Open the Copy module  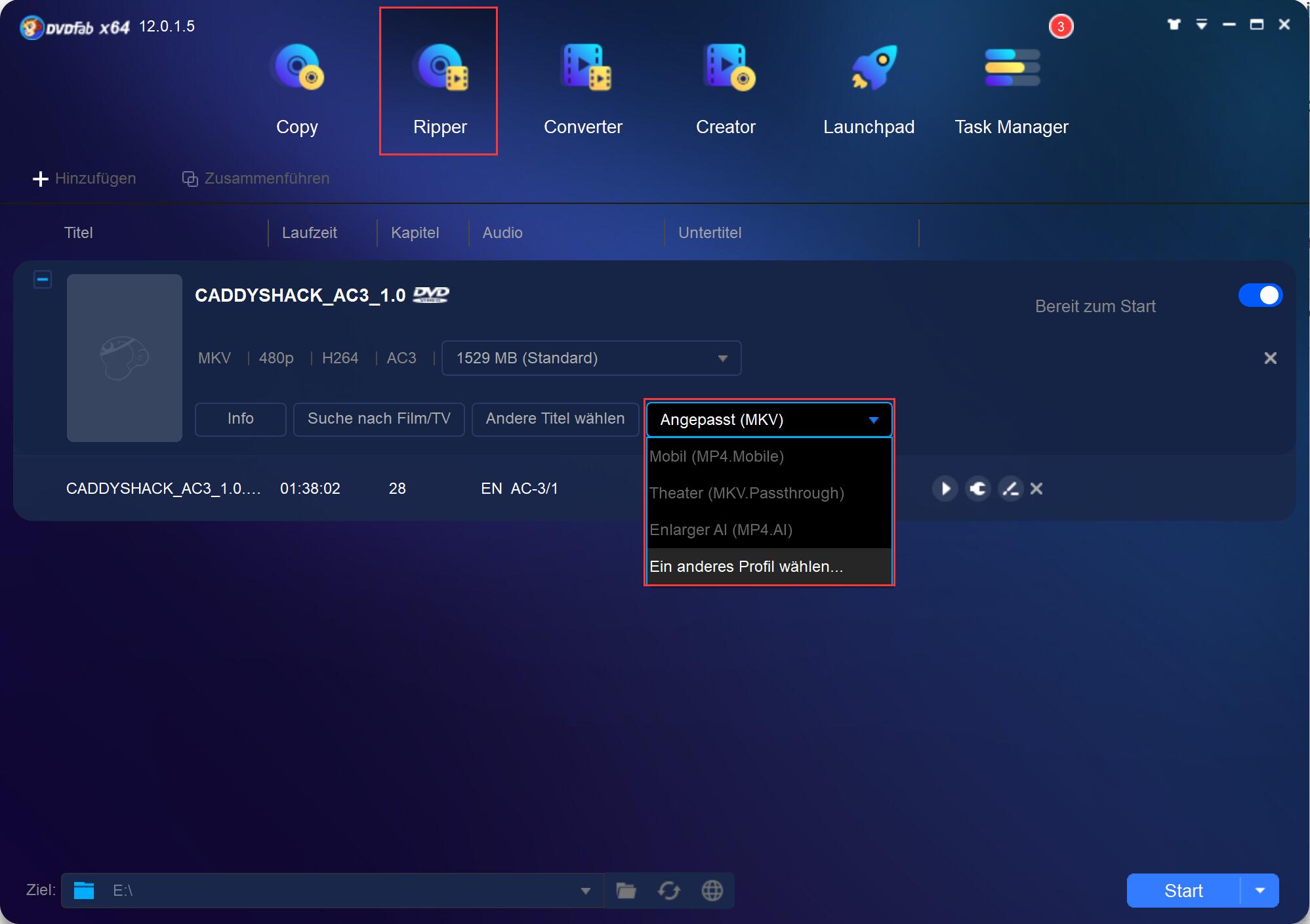(297, 90)
